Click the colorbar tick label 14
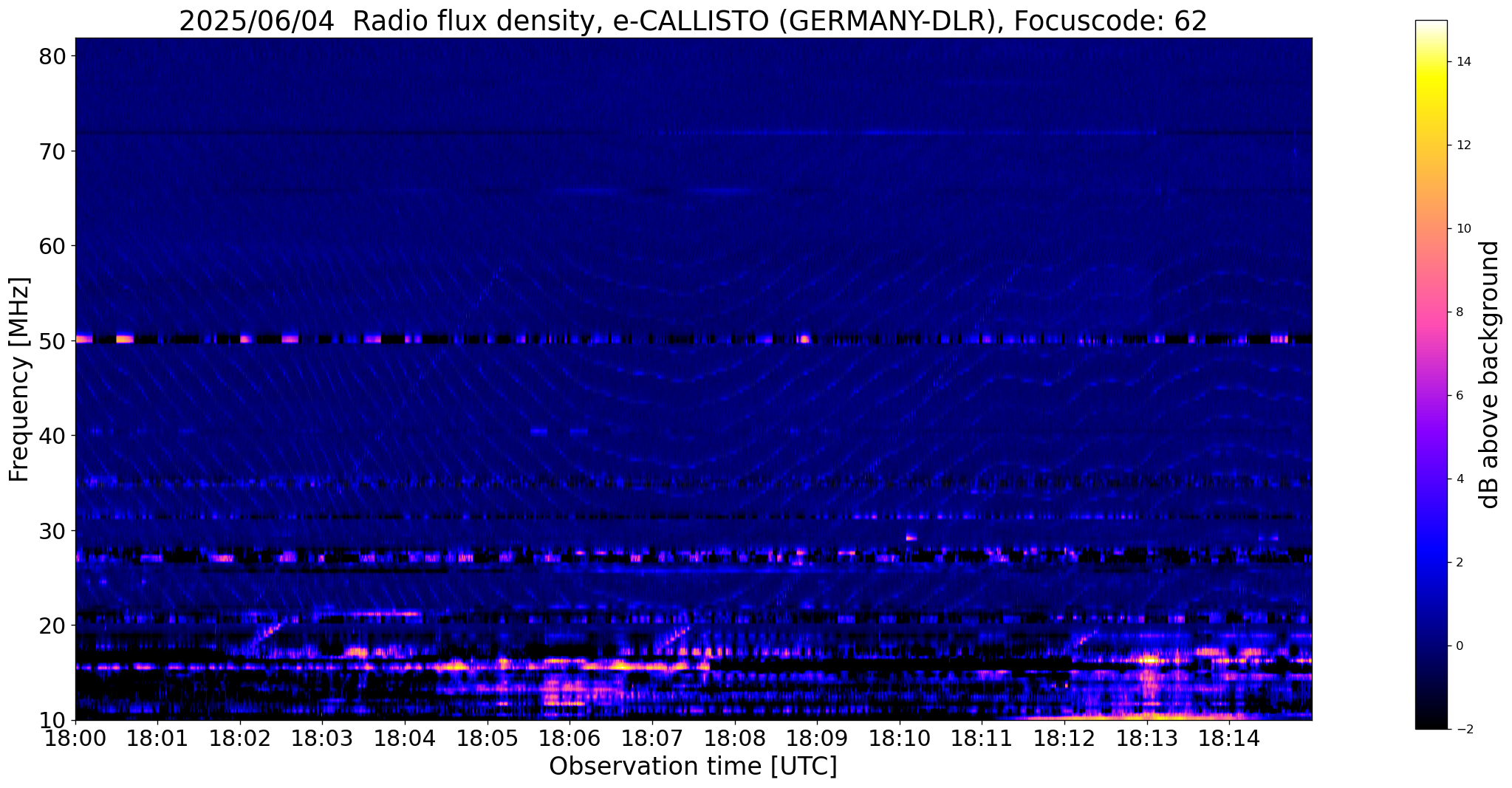 click(1463, 62)
